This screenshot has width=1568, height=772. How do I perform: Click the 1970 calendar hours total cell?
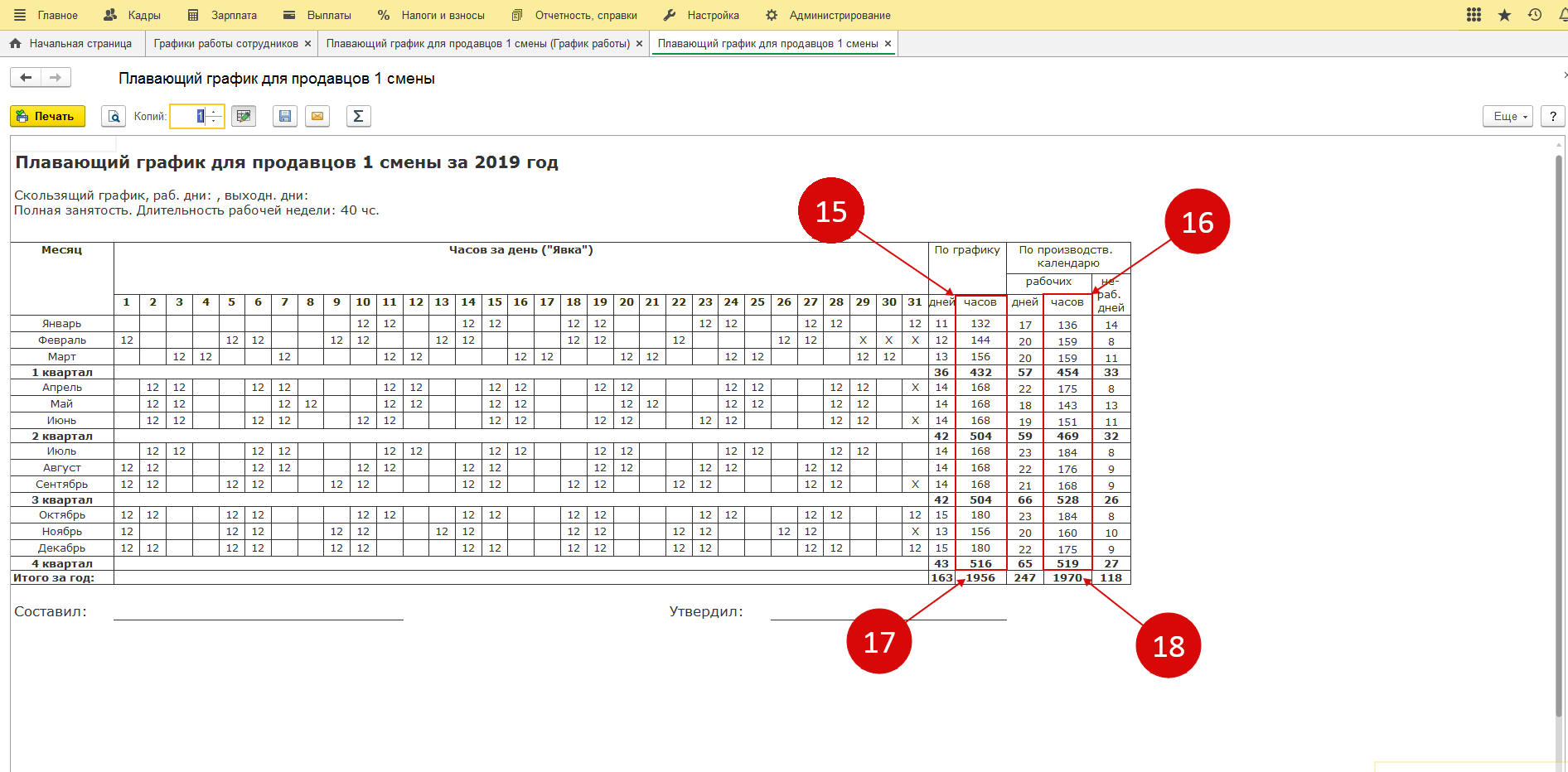tap(1067, 577)
